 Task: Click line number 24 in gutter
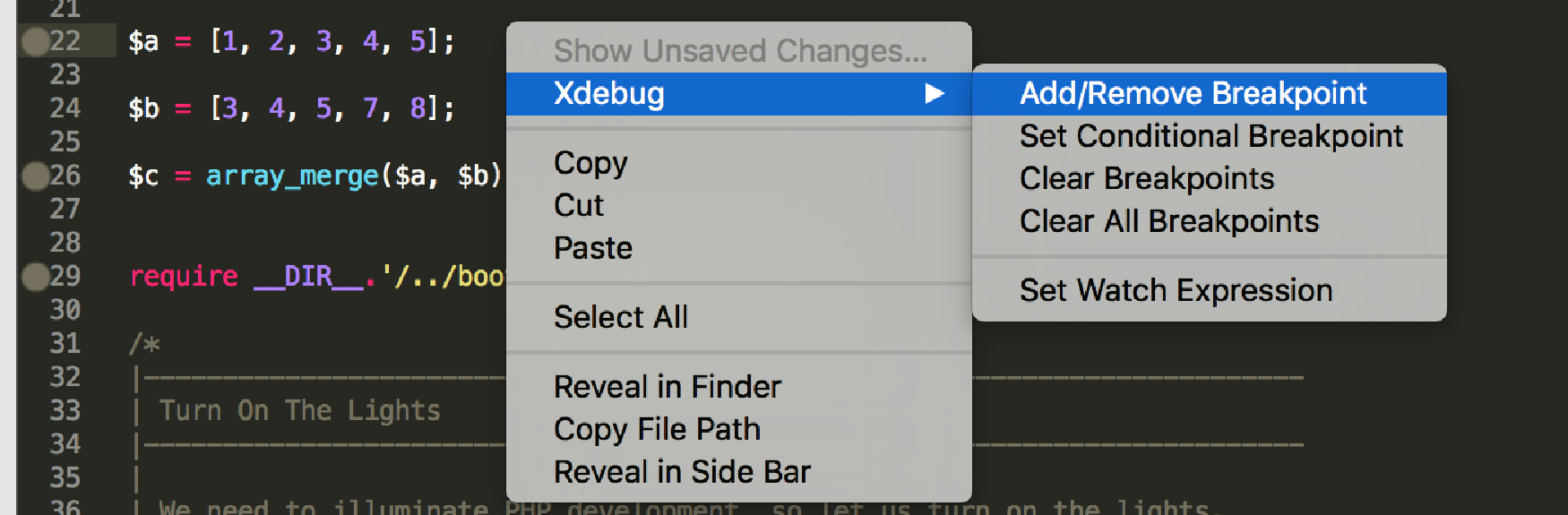click(x=65, y=108)
